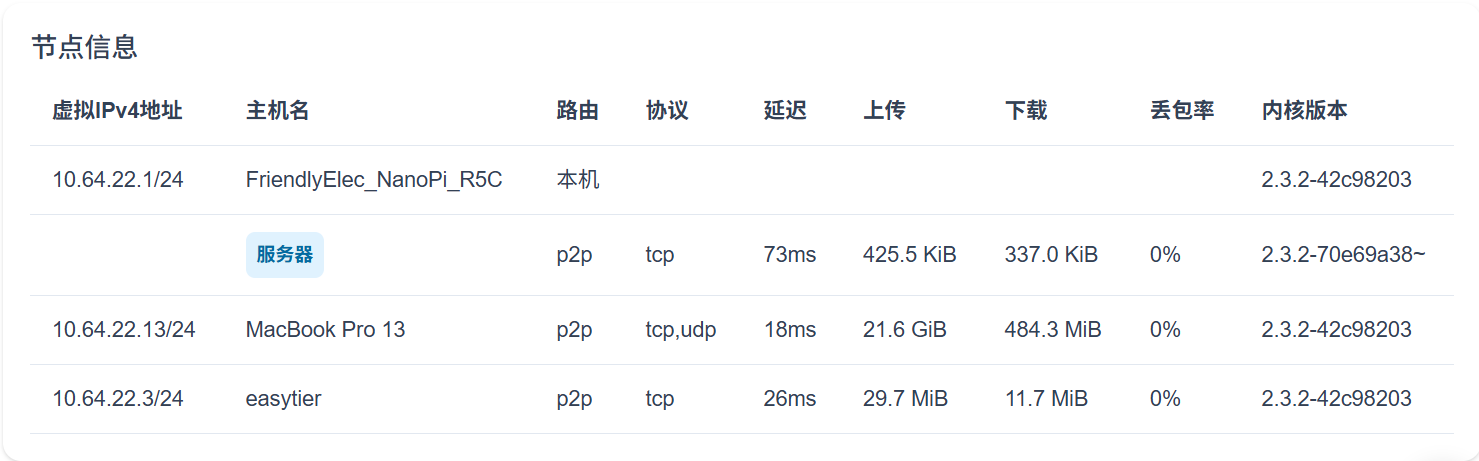Click the 上传 column header
Viewport: 1479px width, 461px height.
(x=884, y=110)
